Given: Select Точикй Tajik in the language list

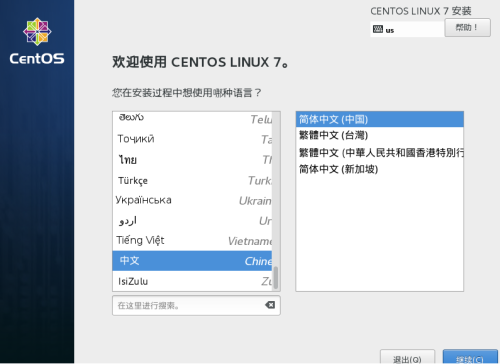Looking at the screenshot, I should point(192,139).
